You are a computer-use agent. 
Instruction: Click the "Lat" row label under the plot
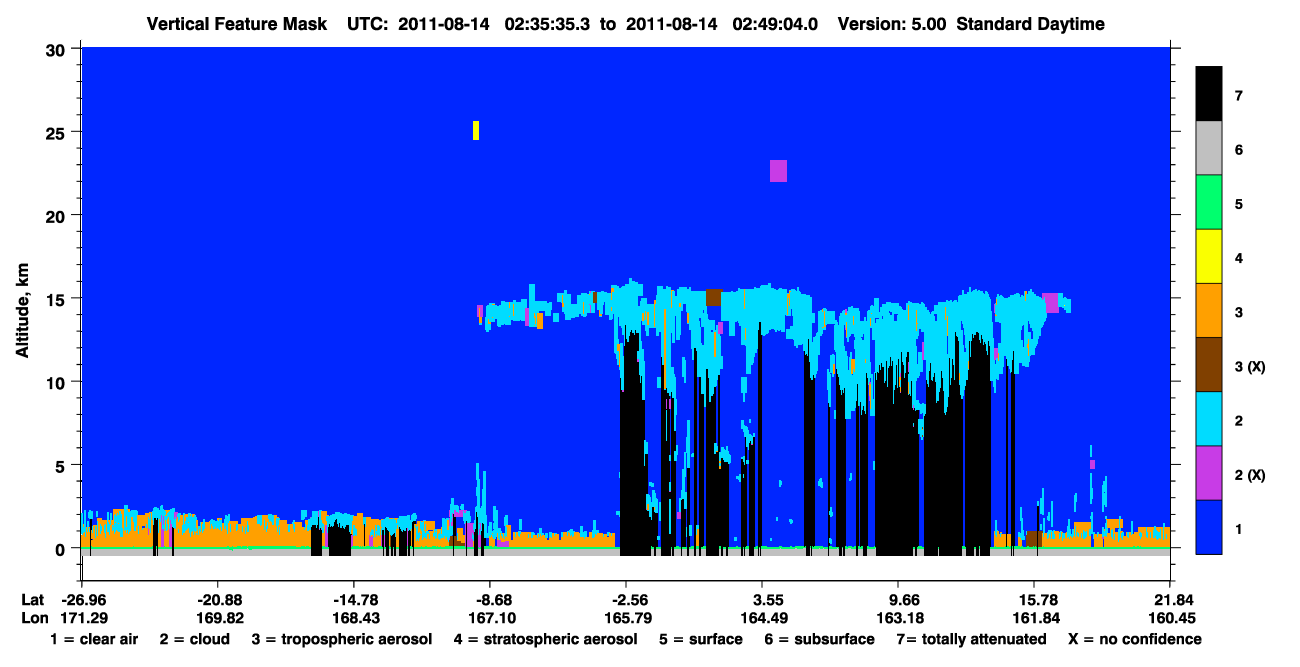click(32, 600)
